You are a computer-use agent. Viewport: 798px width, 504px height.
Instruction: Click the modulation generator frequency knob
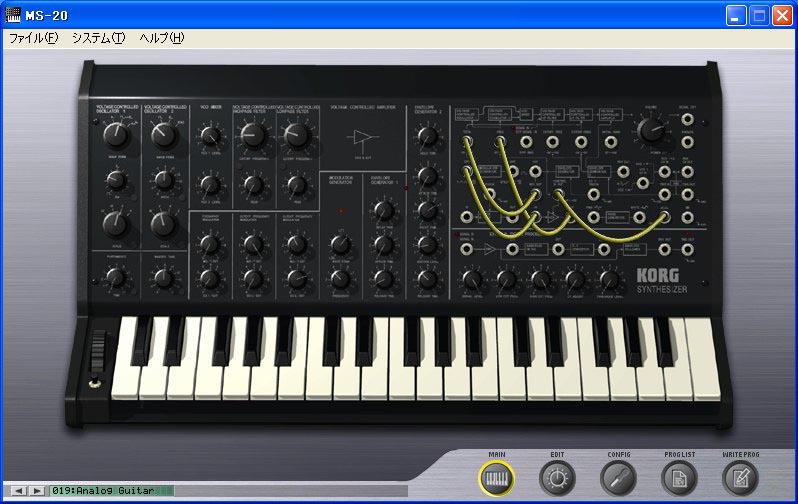click(x=340, y=279)
